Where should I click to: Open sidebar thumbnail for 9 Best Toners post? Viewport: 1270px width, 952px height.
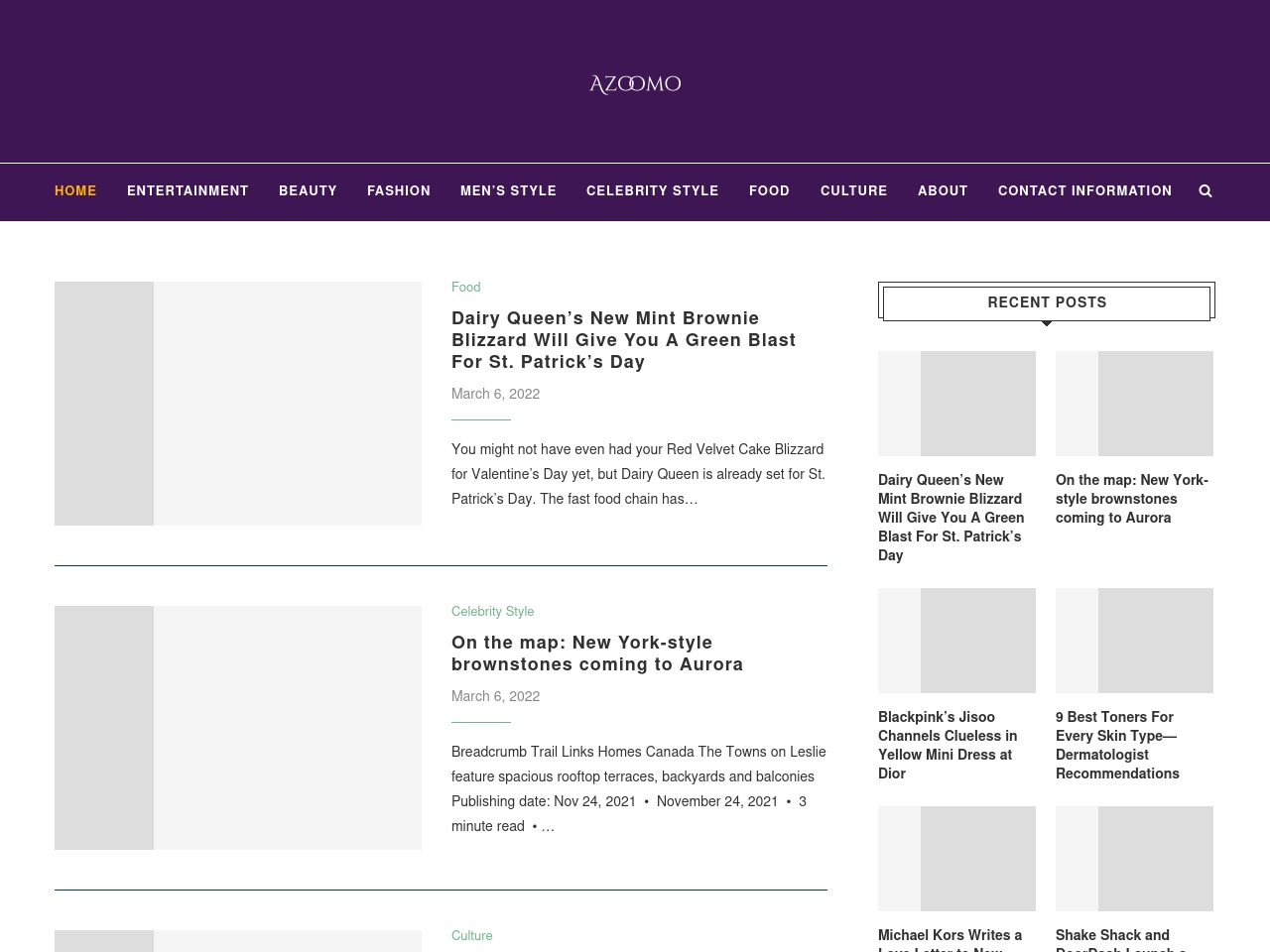pos(1134,641)
